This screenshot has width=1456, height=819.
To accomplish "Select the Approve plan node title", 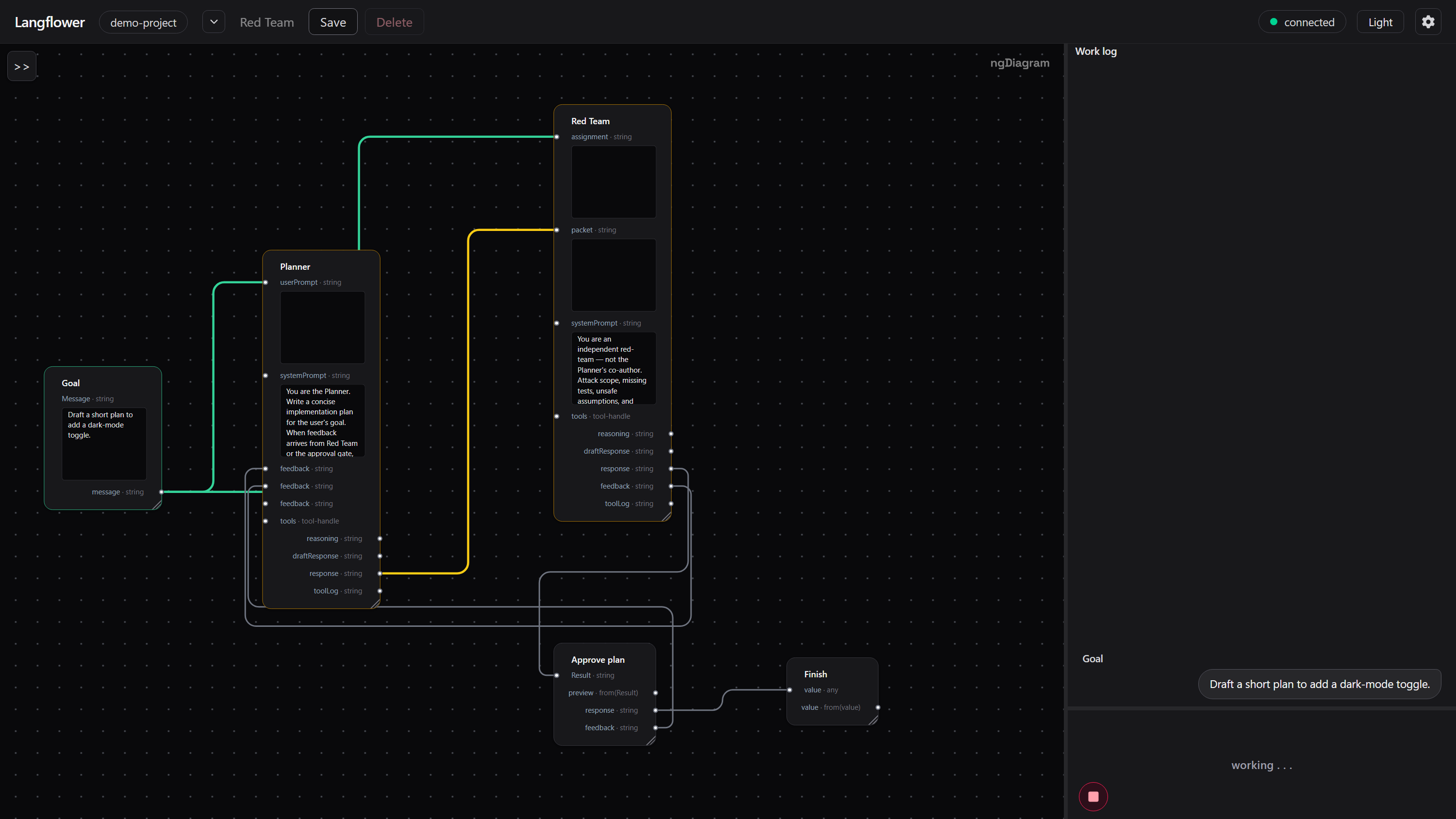I will pyautogui.click(x=597, y=659).
